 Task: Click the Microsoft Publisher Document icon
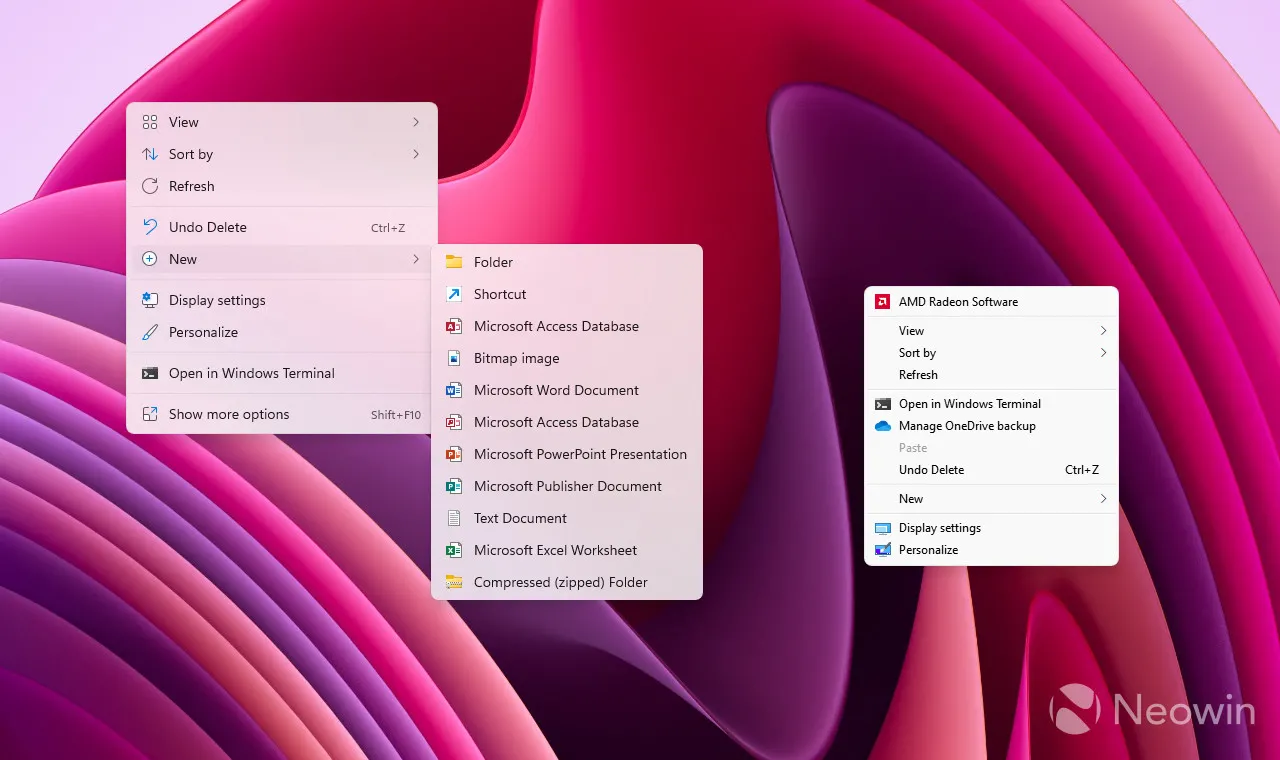pyautogui.click(x=454, y=486)
